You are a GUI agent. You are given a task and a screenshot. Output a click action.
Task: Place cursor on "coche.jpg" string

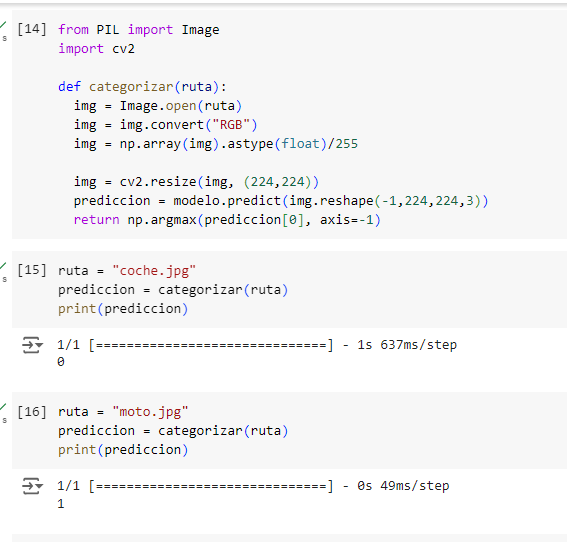tap(154, 271)
